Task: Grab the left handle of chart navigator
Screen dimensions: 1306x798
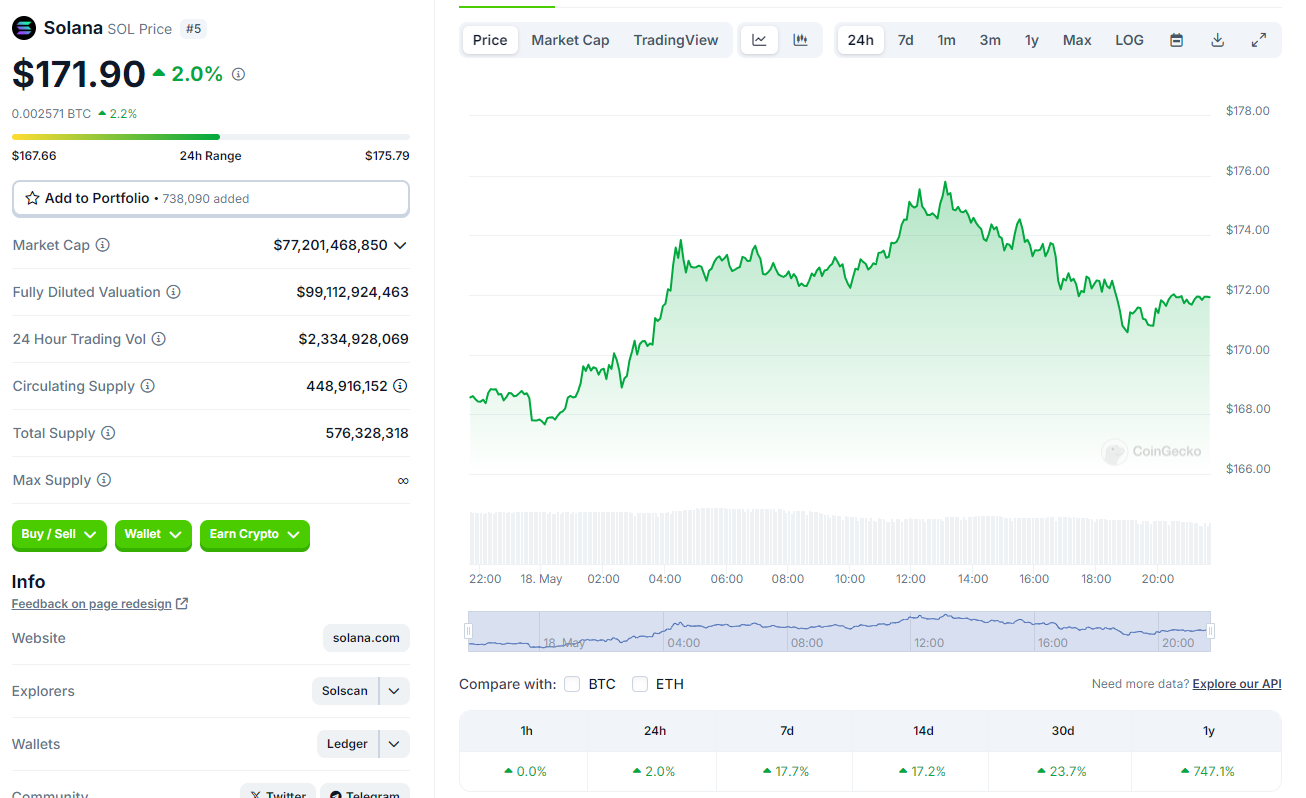Action: click(x=468, y=631)
